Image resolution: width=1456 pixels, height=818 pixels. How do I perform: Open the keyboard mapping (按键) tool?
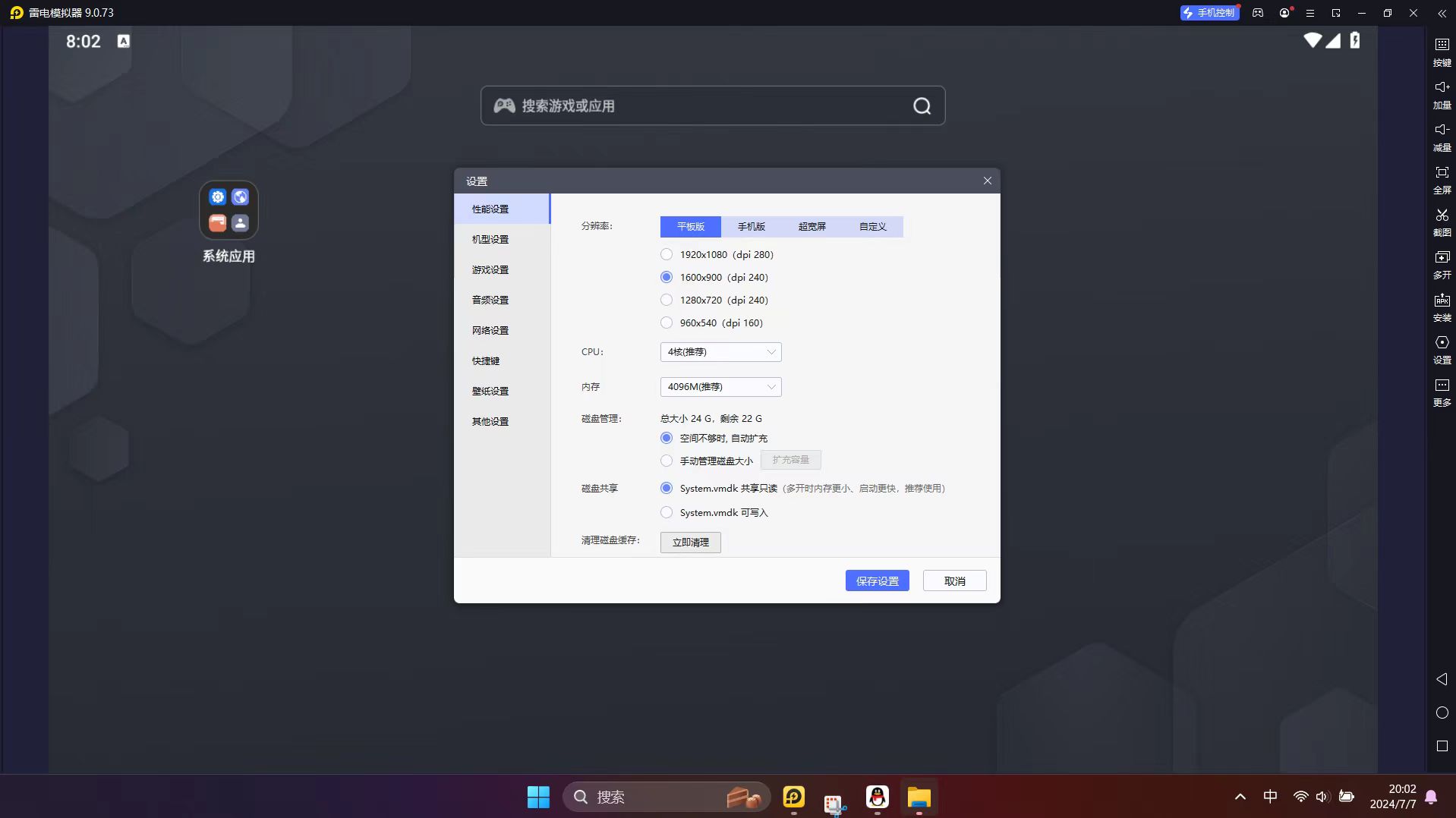[x=1442, y=46]
